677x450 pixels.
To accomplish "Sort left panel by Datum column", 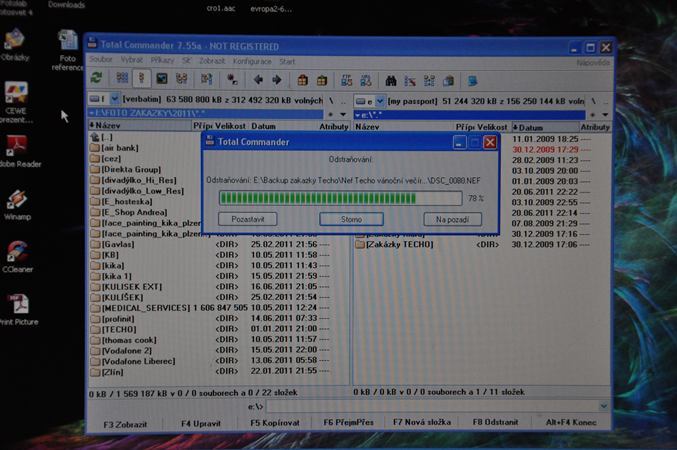I will point(284,126).
